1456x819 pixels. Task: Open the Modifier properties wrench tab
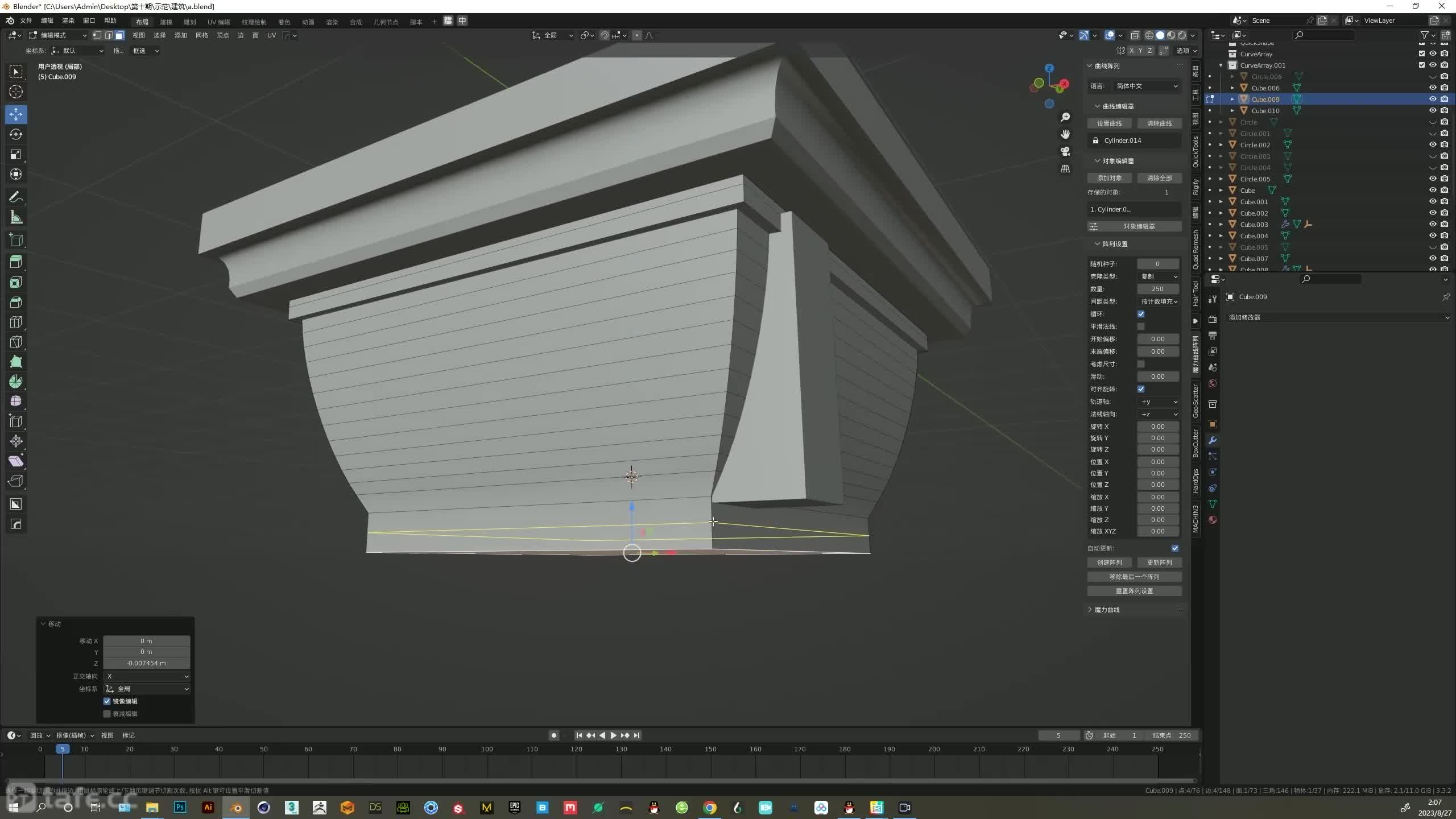pos(1213,440)
